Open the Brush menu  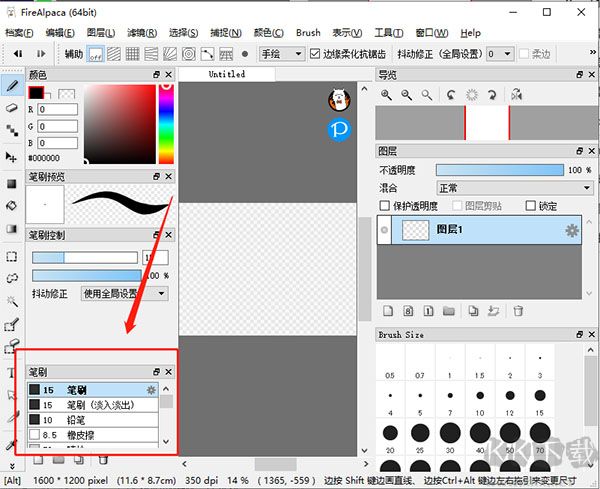tap(308, 33)
